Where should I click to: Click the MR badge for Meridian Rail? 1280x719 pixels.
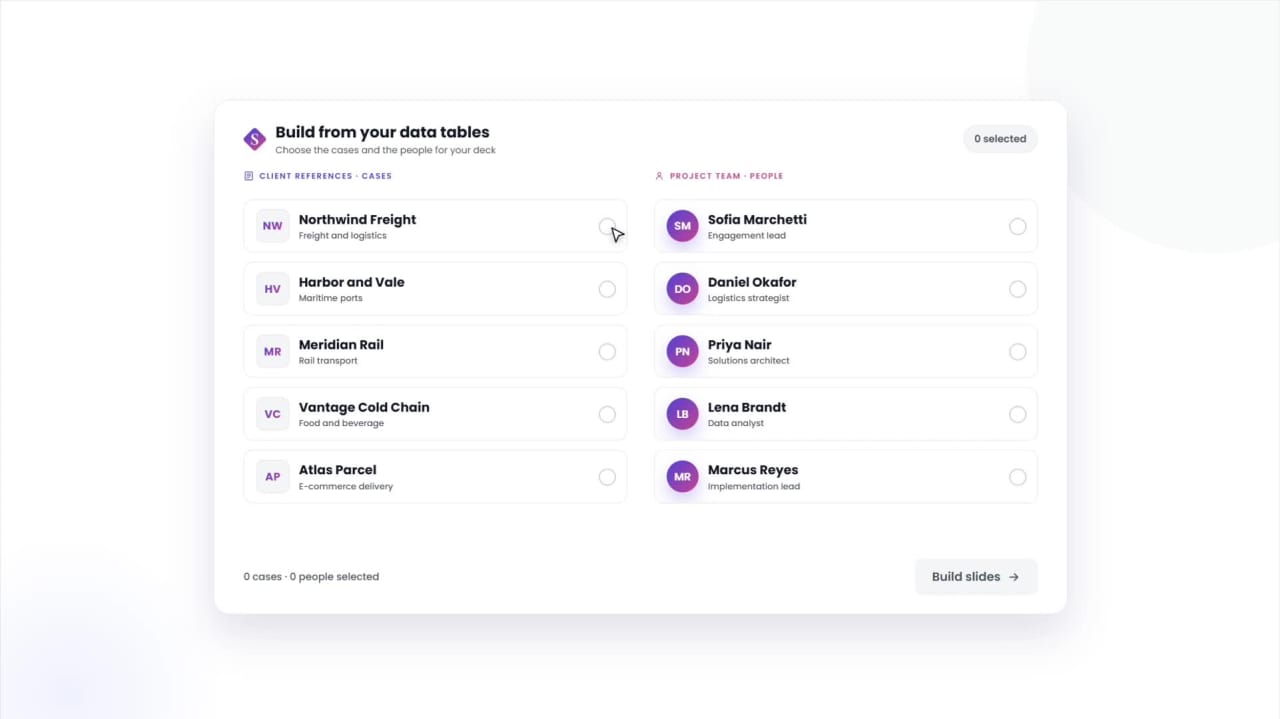click(x=272, y=351)
